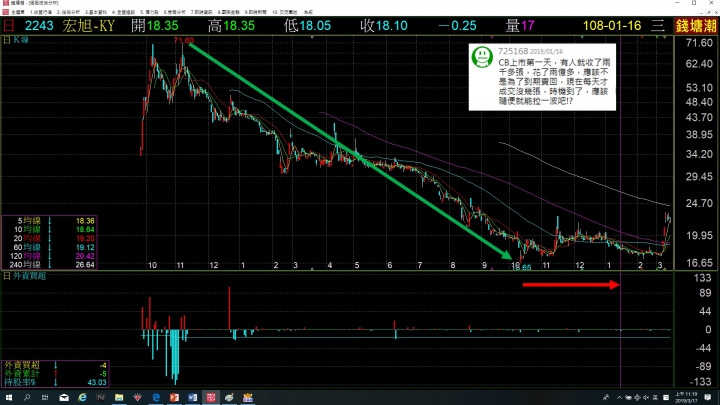
Task: Click the date 108-01-16 in header
Action: [612, 26]
